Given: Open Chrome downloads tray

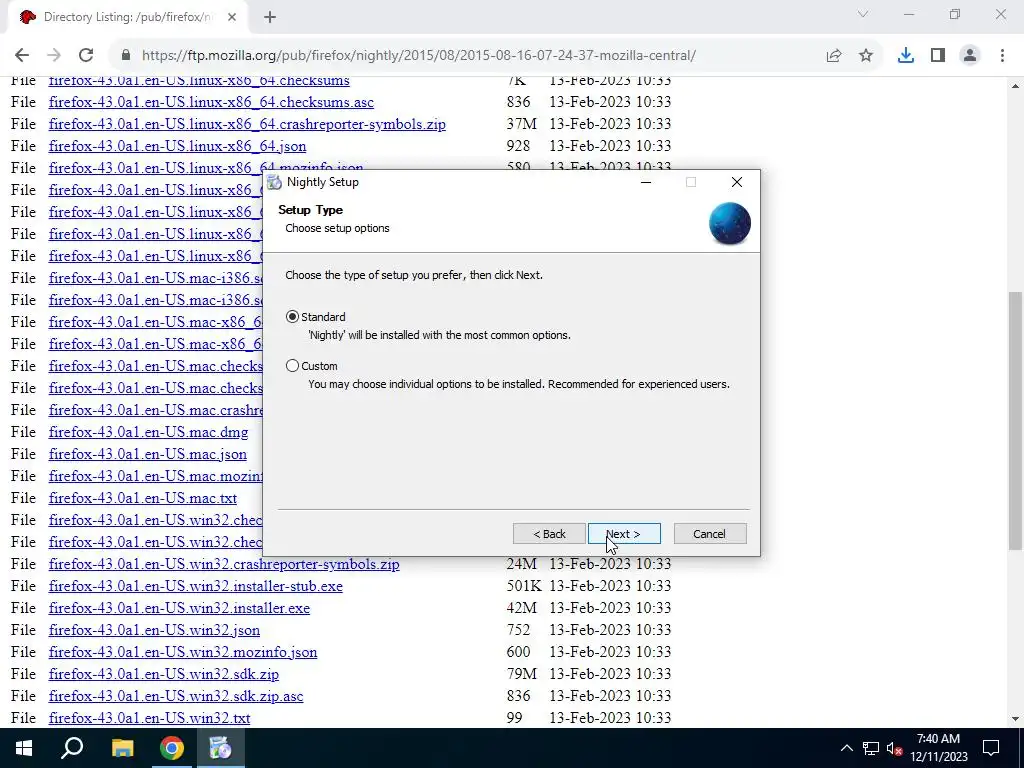Looking at the screenshot, I should click(906, 56).
